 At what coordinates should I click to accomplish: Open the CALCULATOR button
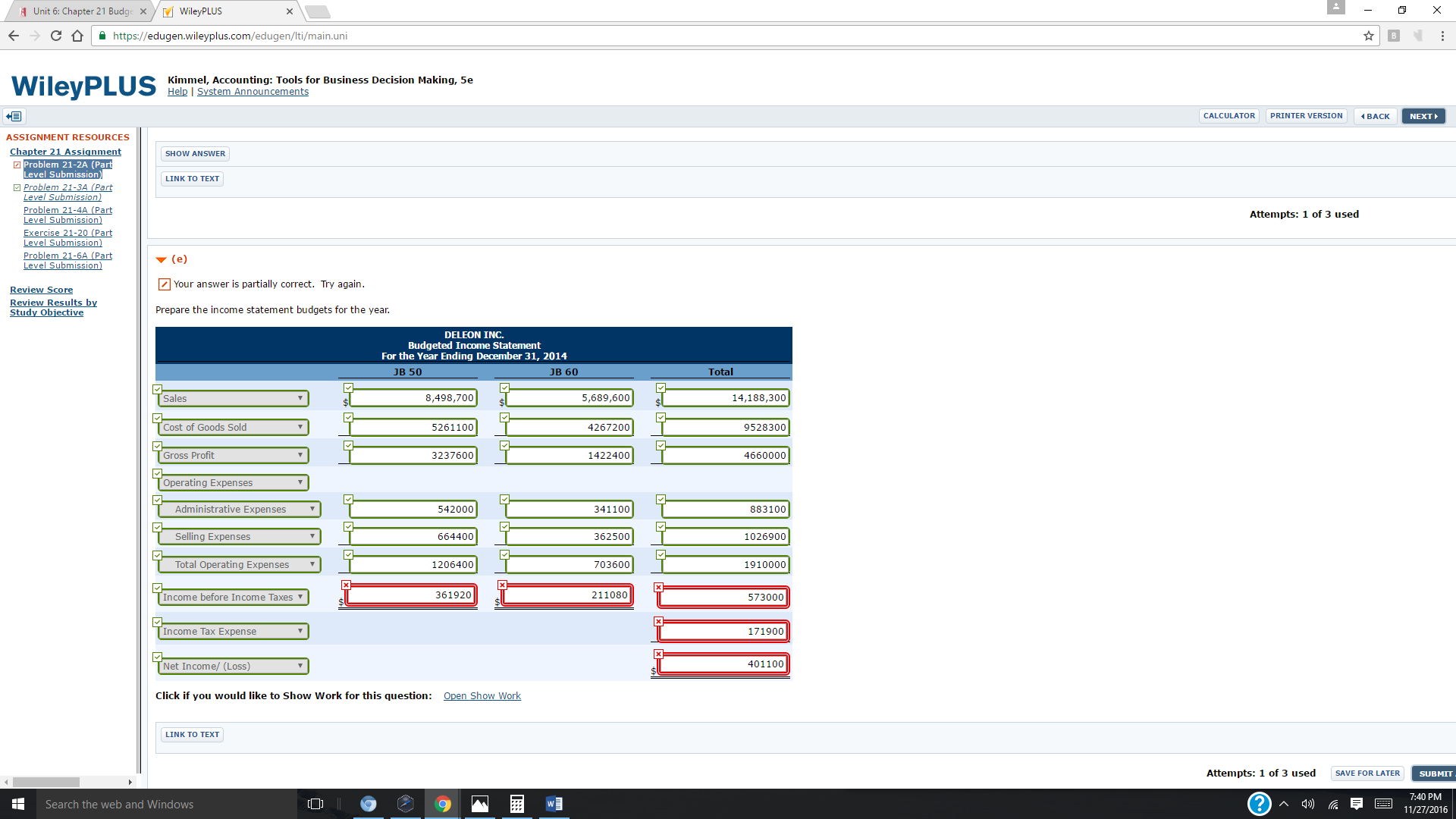(x=1228, y=116)
